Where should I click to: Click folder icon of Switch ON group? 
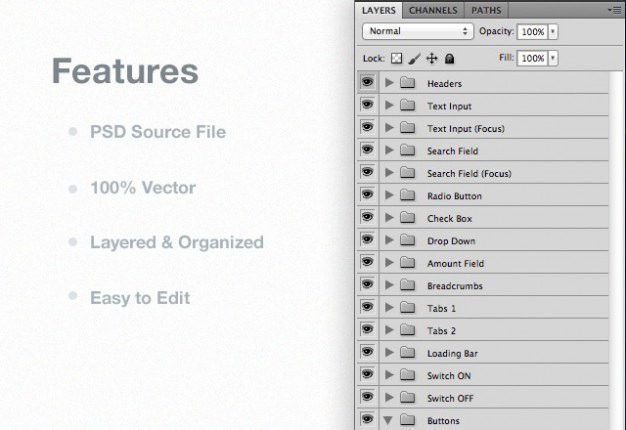[408, 375]
